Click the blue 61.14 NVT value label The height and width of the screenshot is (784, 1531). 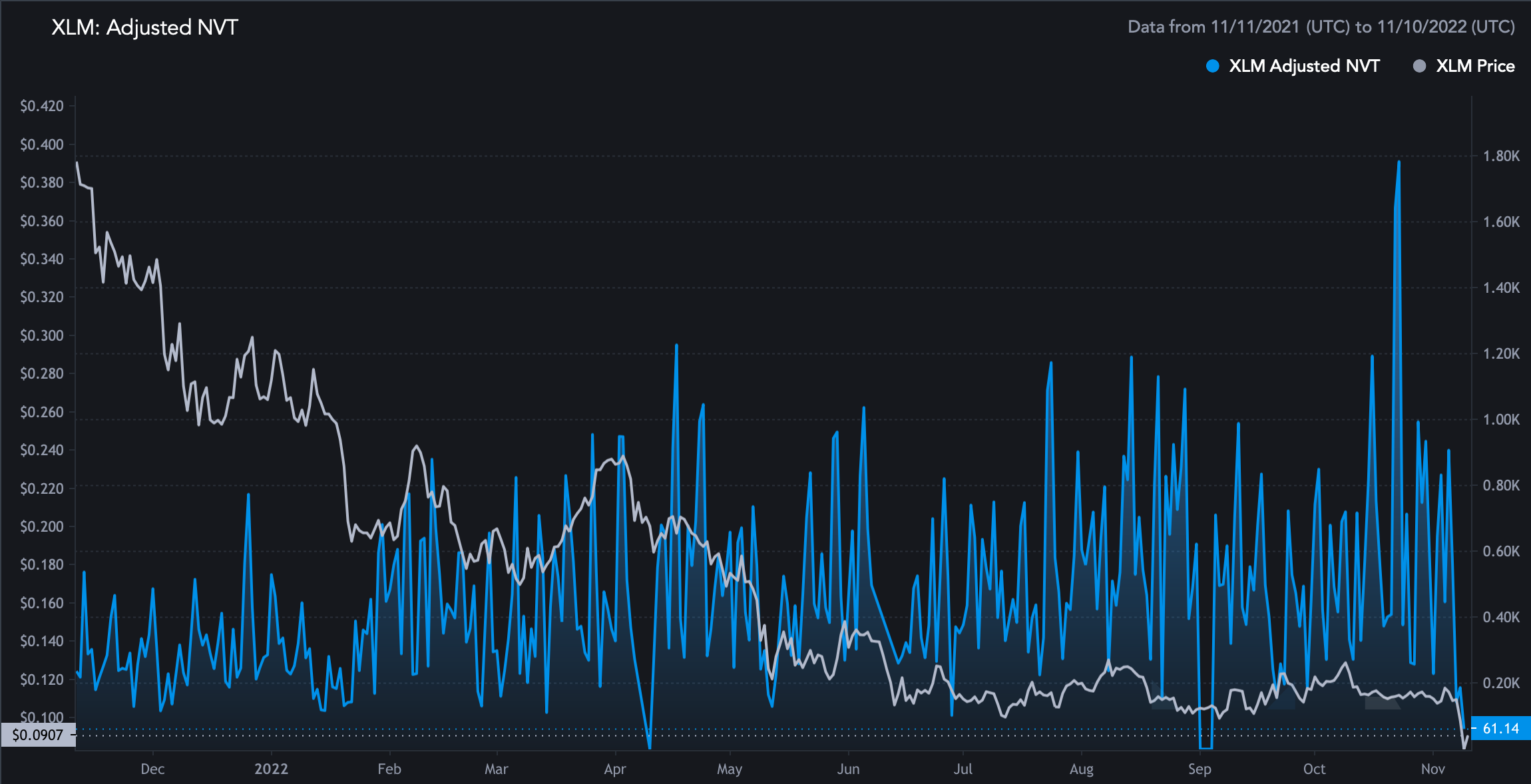pyautogui.click(x=1500, y=728)
